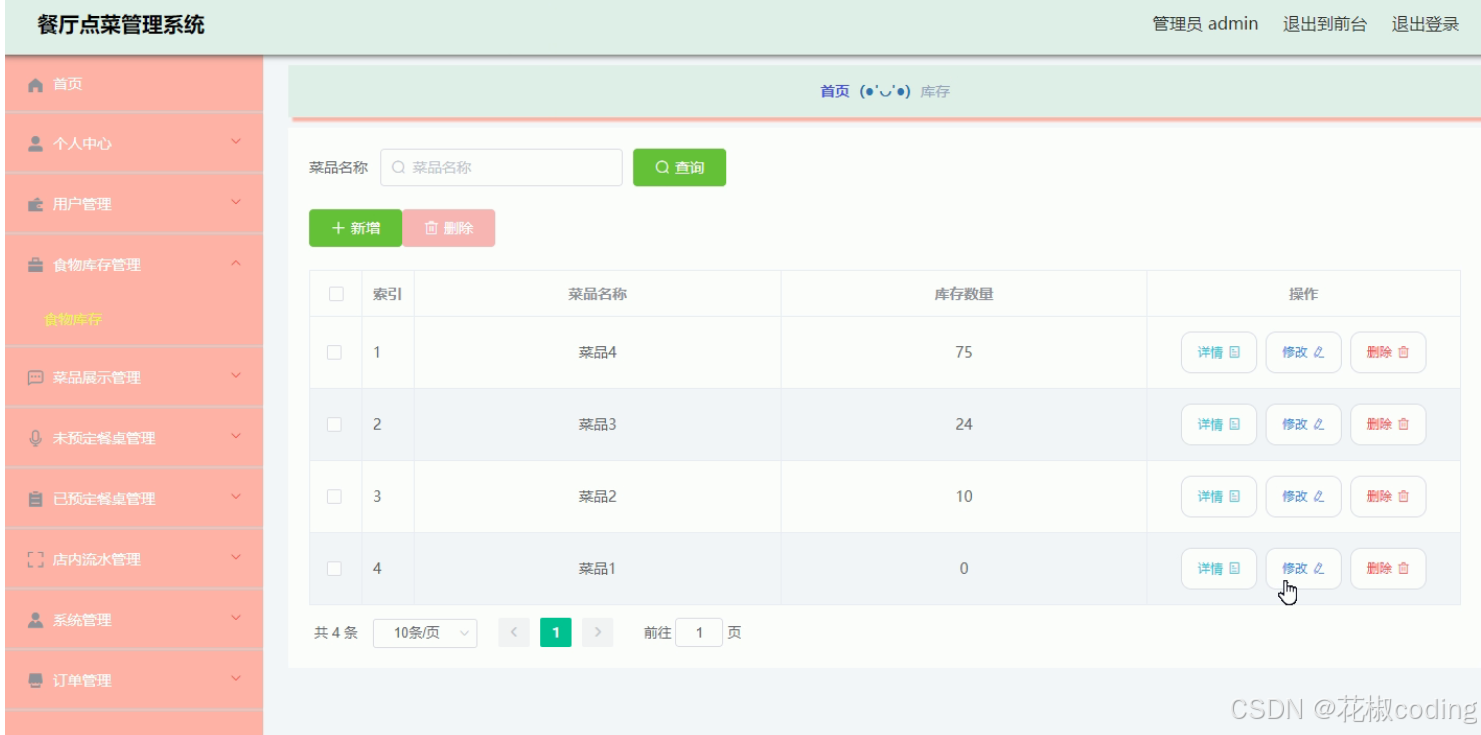This screenshot has height=735, width=1481.
Task: Expand the 已预定餐桌管理 menu chevron
Action: (x=236, y=496)
